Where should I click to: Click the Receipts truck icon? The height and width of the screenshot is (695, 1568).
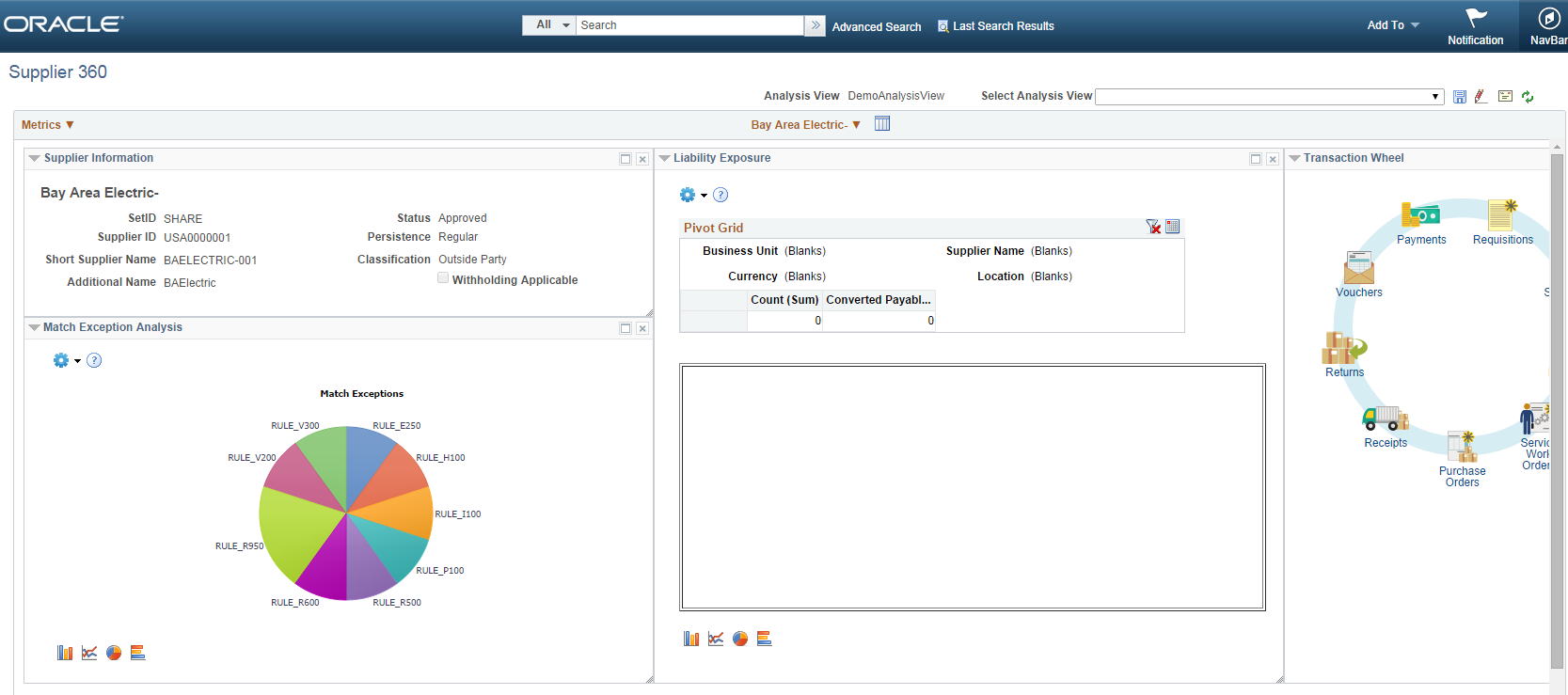click(x=1386, y=419)
